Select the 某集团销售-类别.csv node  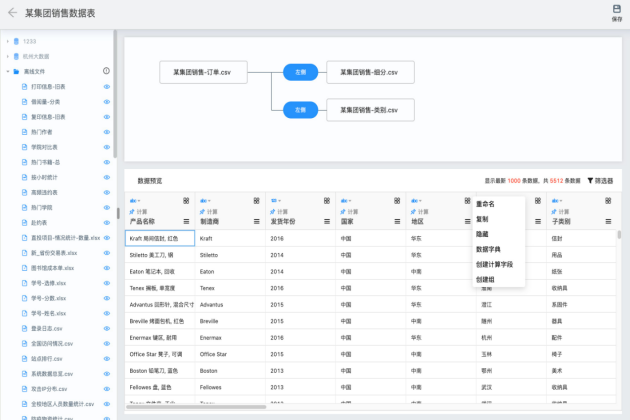(x=370, y=110)
